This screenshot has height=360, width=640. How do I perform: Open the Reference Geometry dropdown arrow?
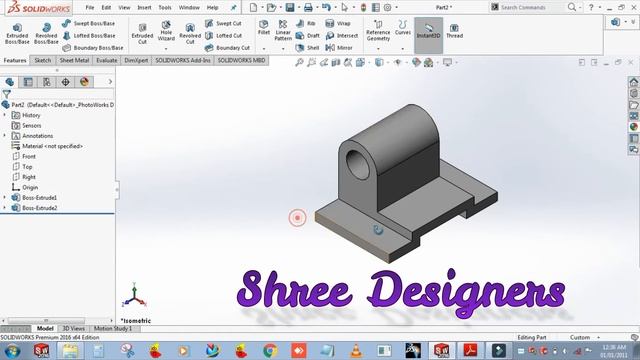coord(378,49)
